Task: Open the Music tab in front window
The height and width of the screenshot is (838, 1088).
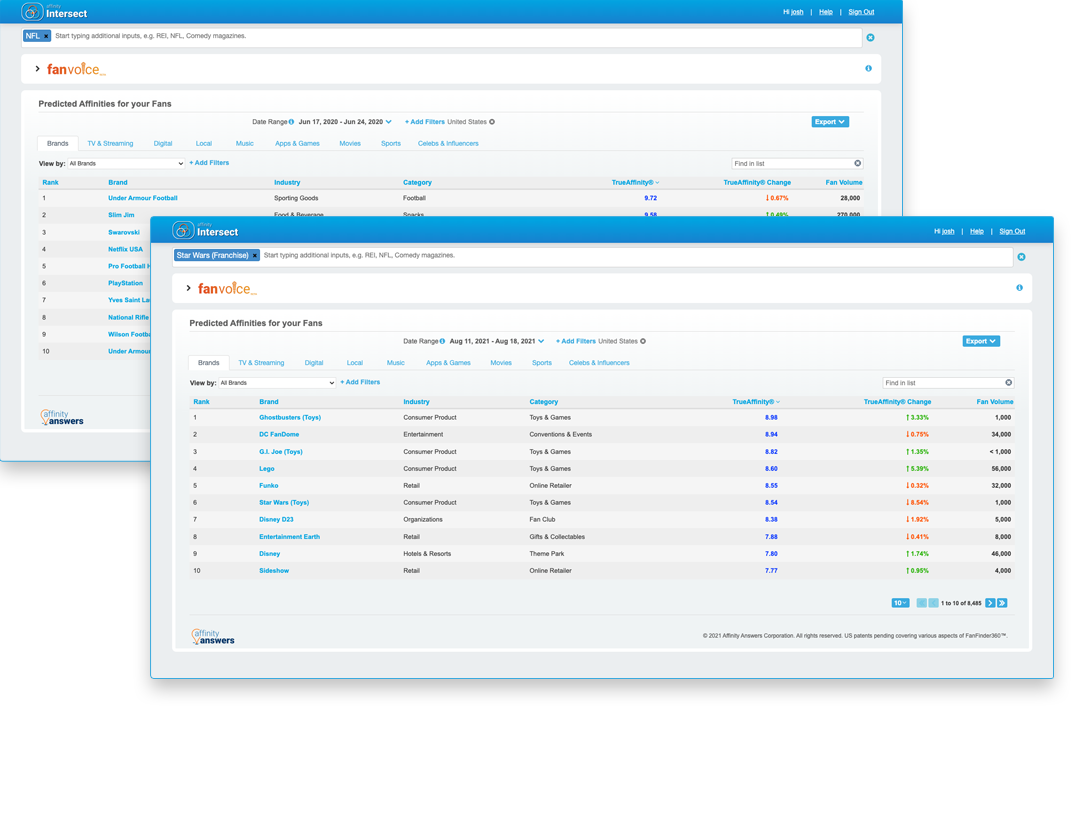Action: [x=396, y=363]
